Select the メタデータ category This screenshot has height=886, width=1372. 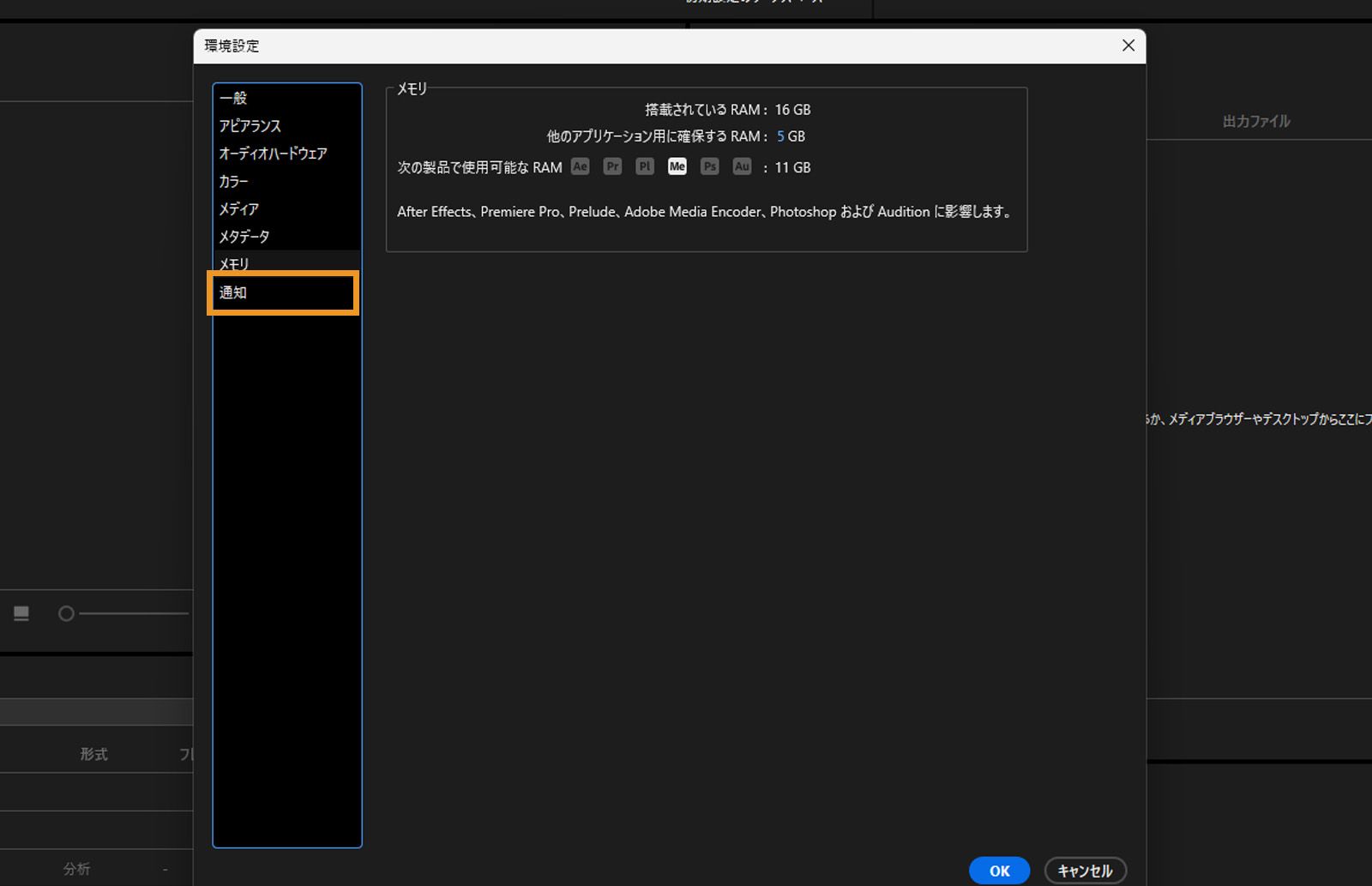pos(244,236)
